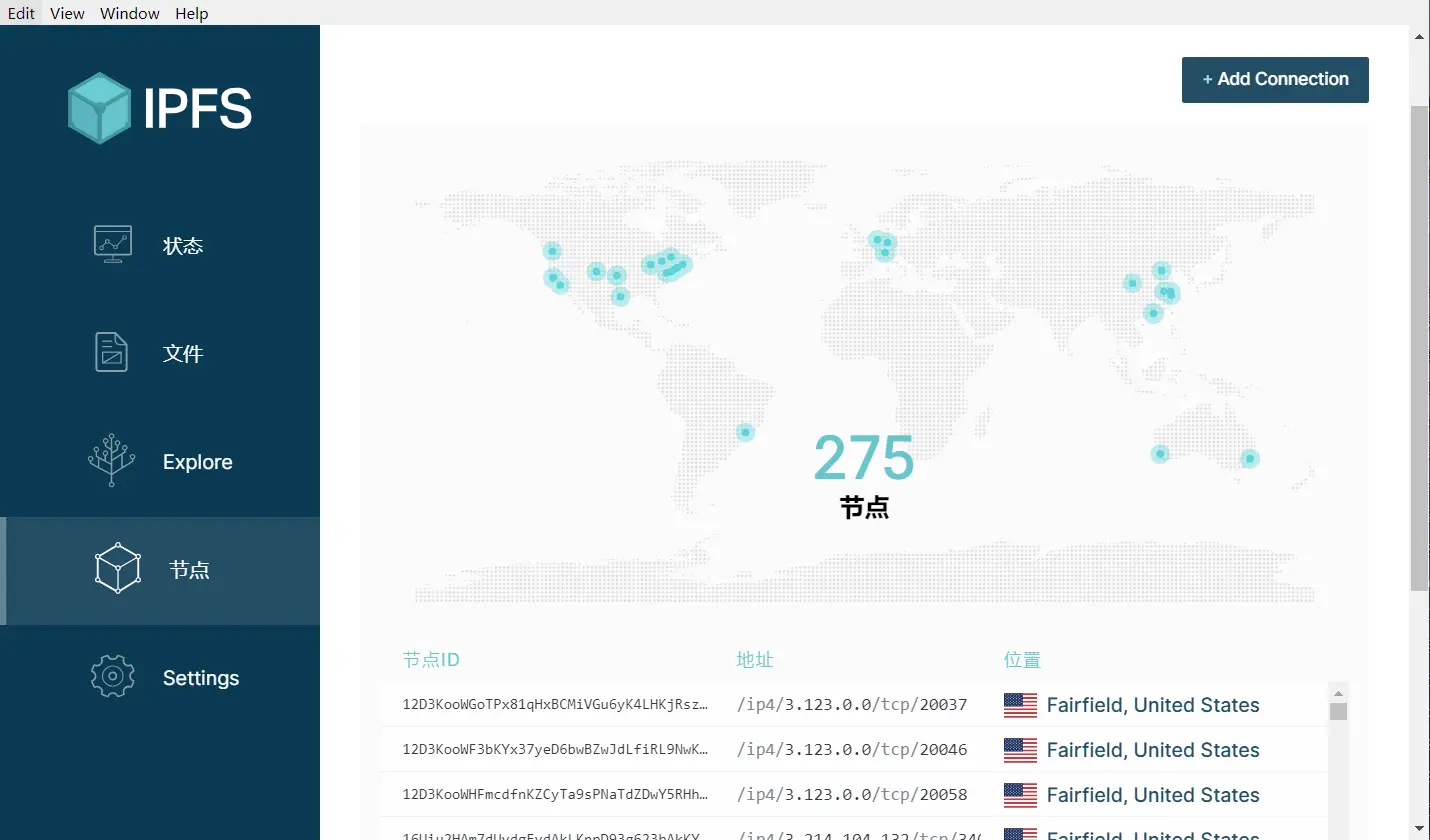The image size is (1430, 840).
Task: Click the page scrollbar up arrow
Action: pos(1420,35)
